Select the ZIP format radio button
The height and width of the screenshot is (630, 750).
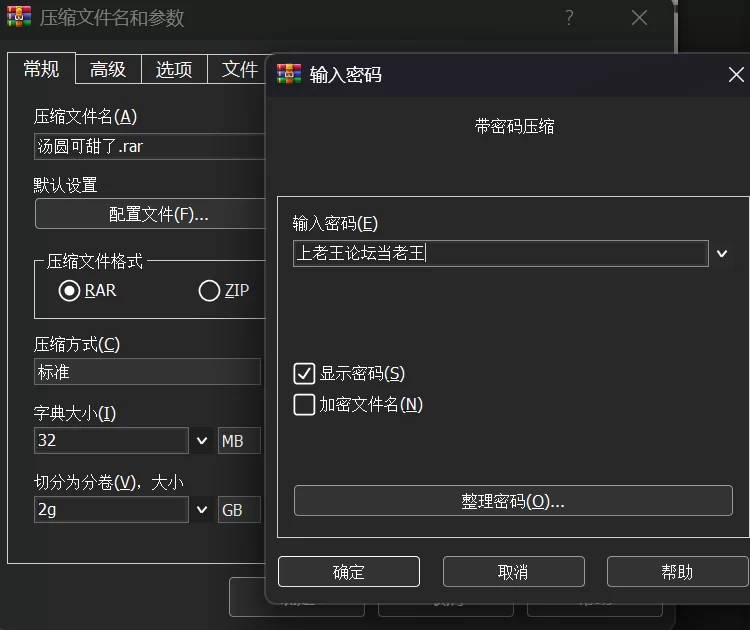point(209,291)
